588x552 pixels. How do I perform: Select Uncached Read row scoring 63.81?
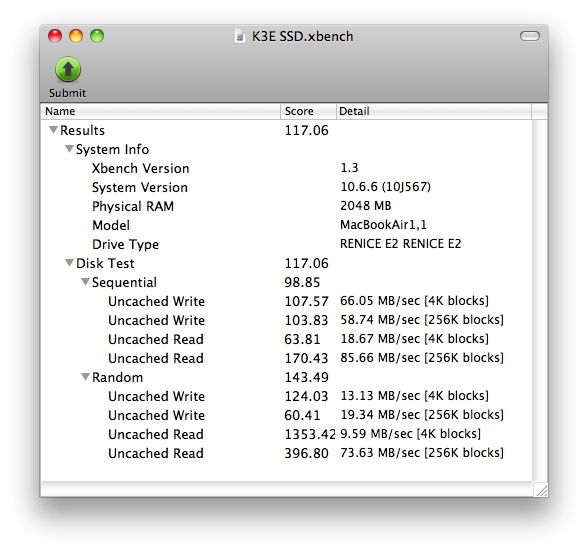[286, 339]
